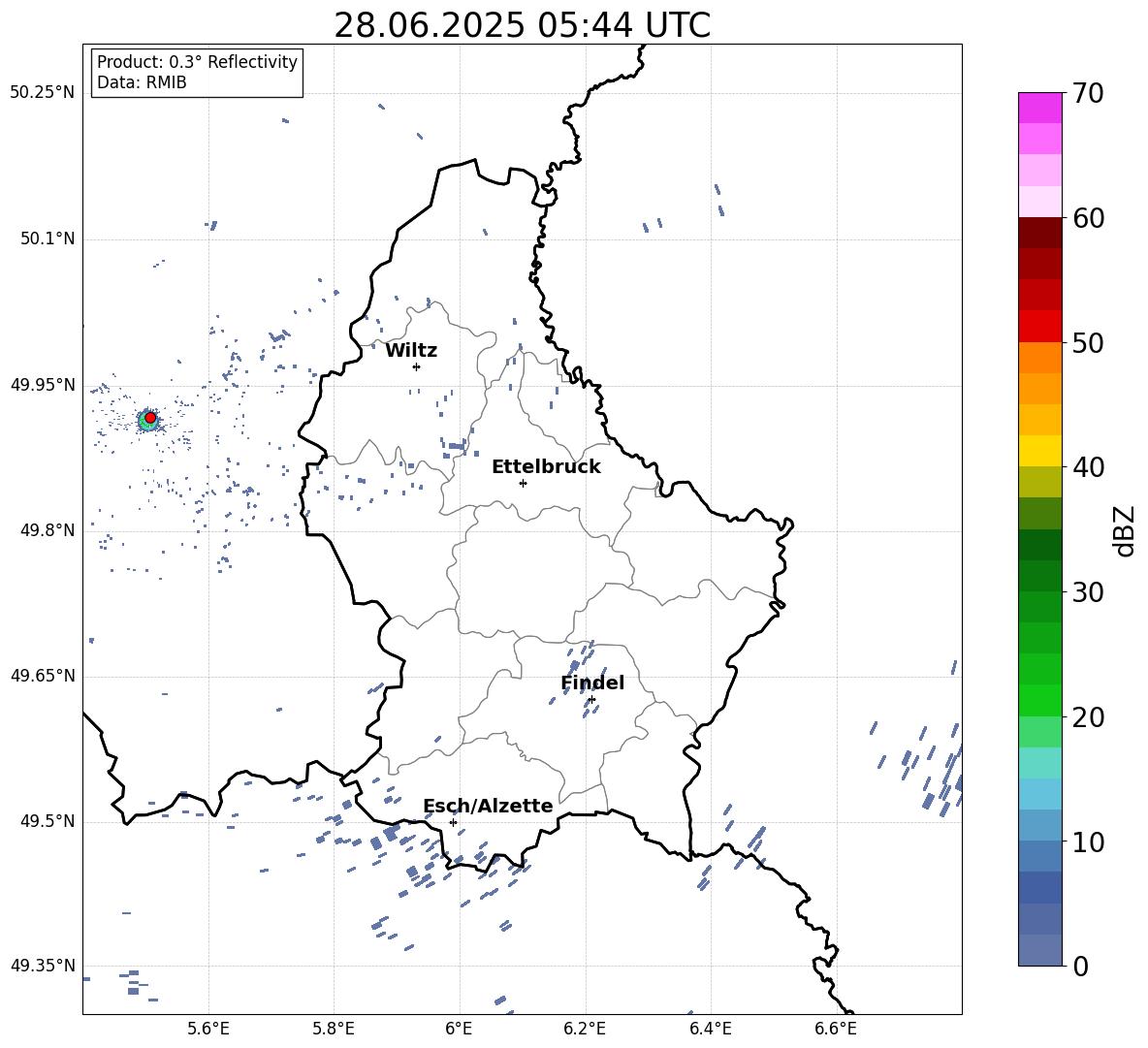The width and height of the screenshot is (1148, 1048).
Task: Click the 6°E longitude label
Action: (x=459, y=1029)
